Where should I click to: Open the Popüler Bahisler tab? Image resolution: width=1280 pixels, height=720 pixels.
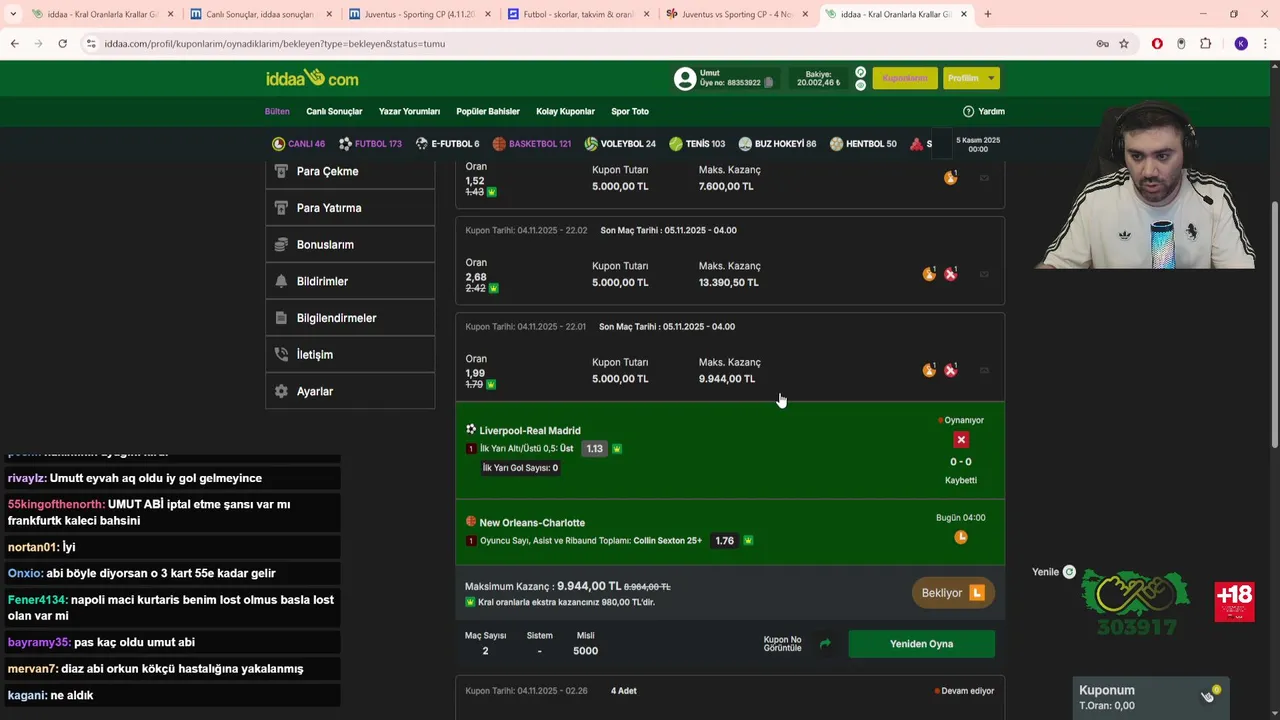[488, 111]
